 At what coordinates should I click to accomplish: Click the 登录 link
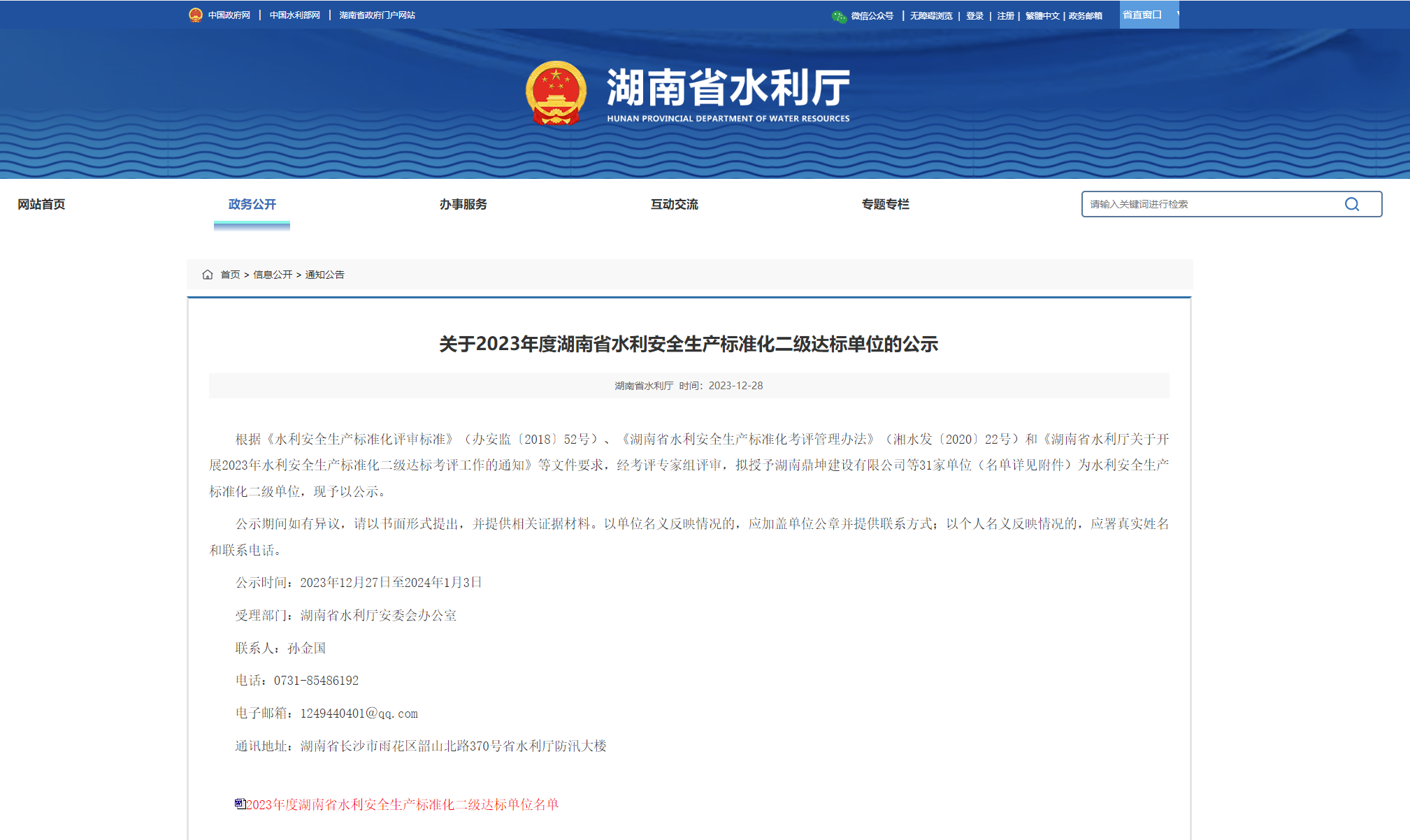tap(974, 15)
